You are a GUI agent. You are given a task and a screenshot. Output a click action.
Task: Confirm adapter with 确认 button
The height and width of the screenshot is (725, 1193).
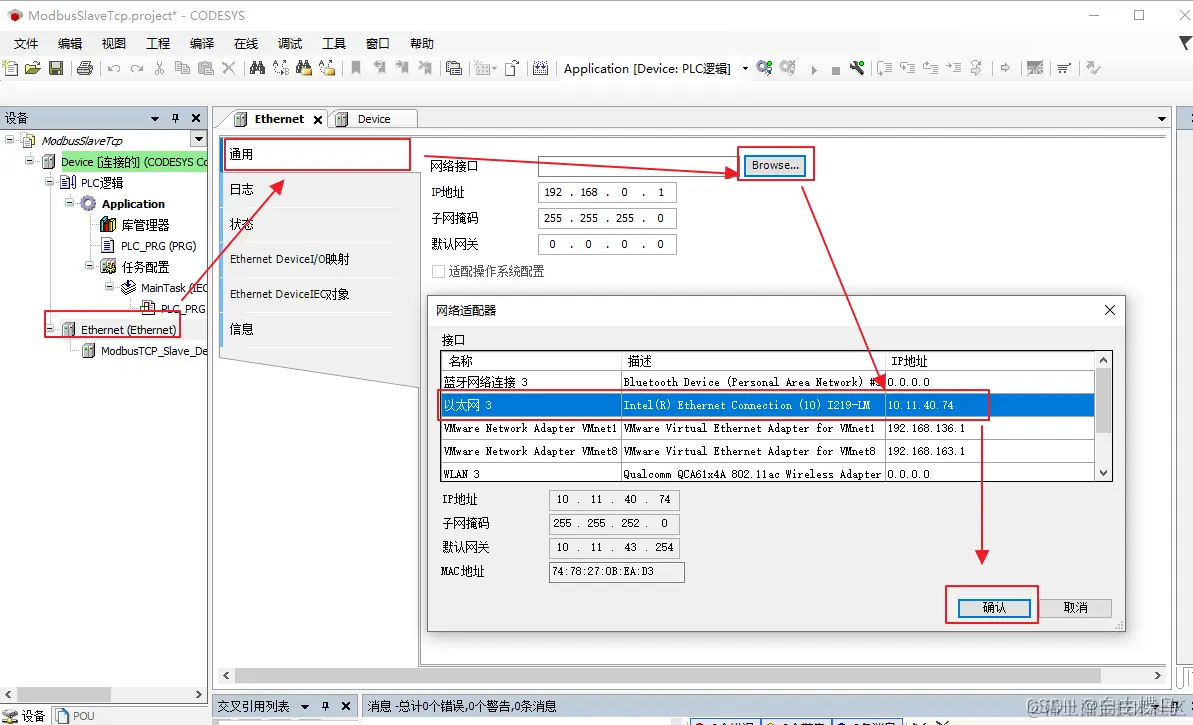[994, 607]
